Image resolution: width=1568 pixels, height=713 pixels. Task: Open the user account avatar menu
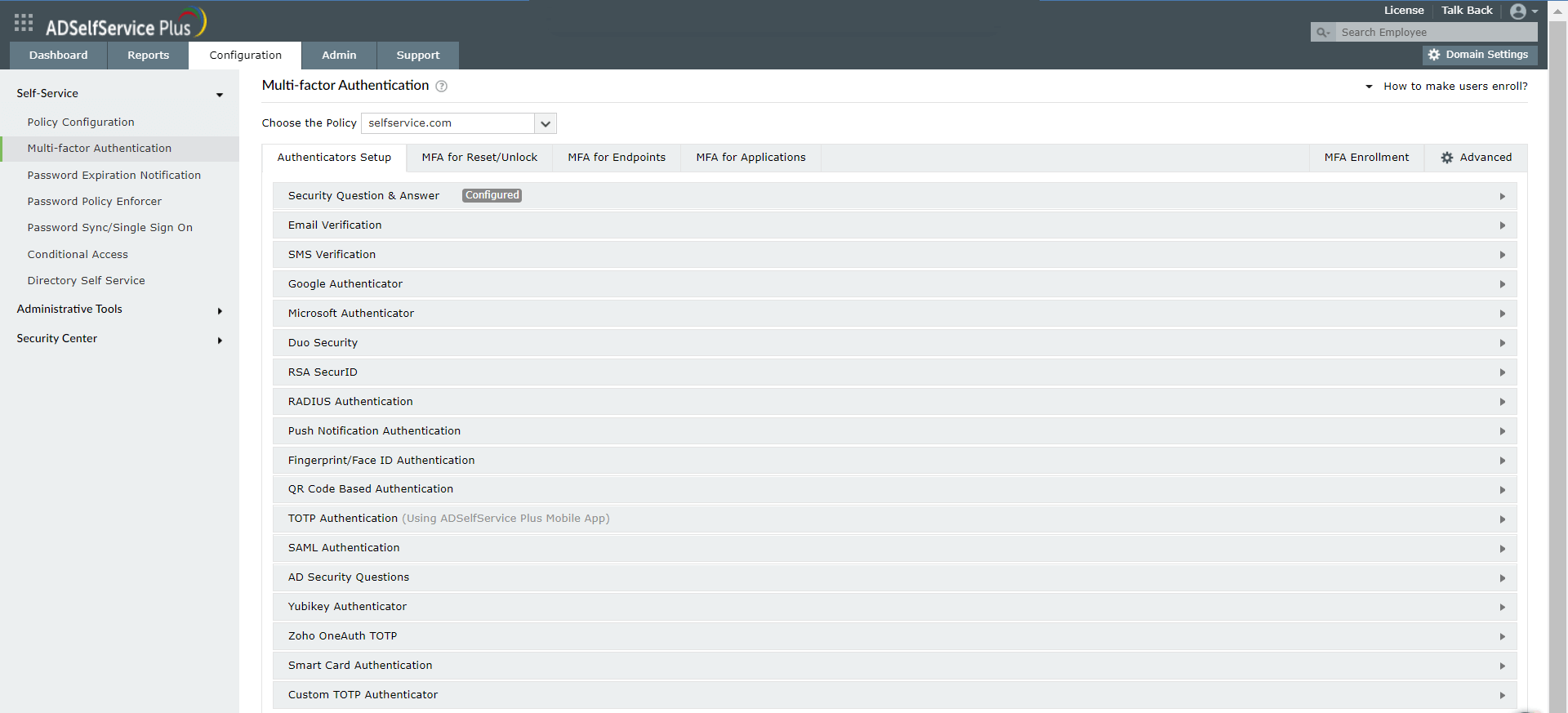pyautogui.click(x=1524, y=11)
